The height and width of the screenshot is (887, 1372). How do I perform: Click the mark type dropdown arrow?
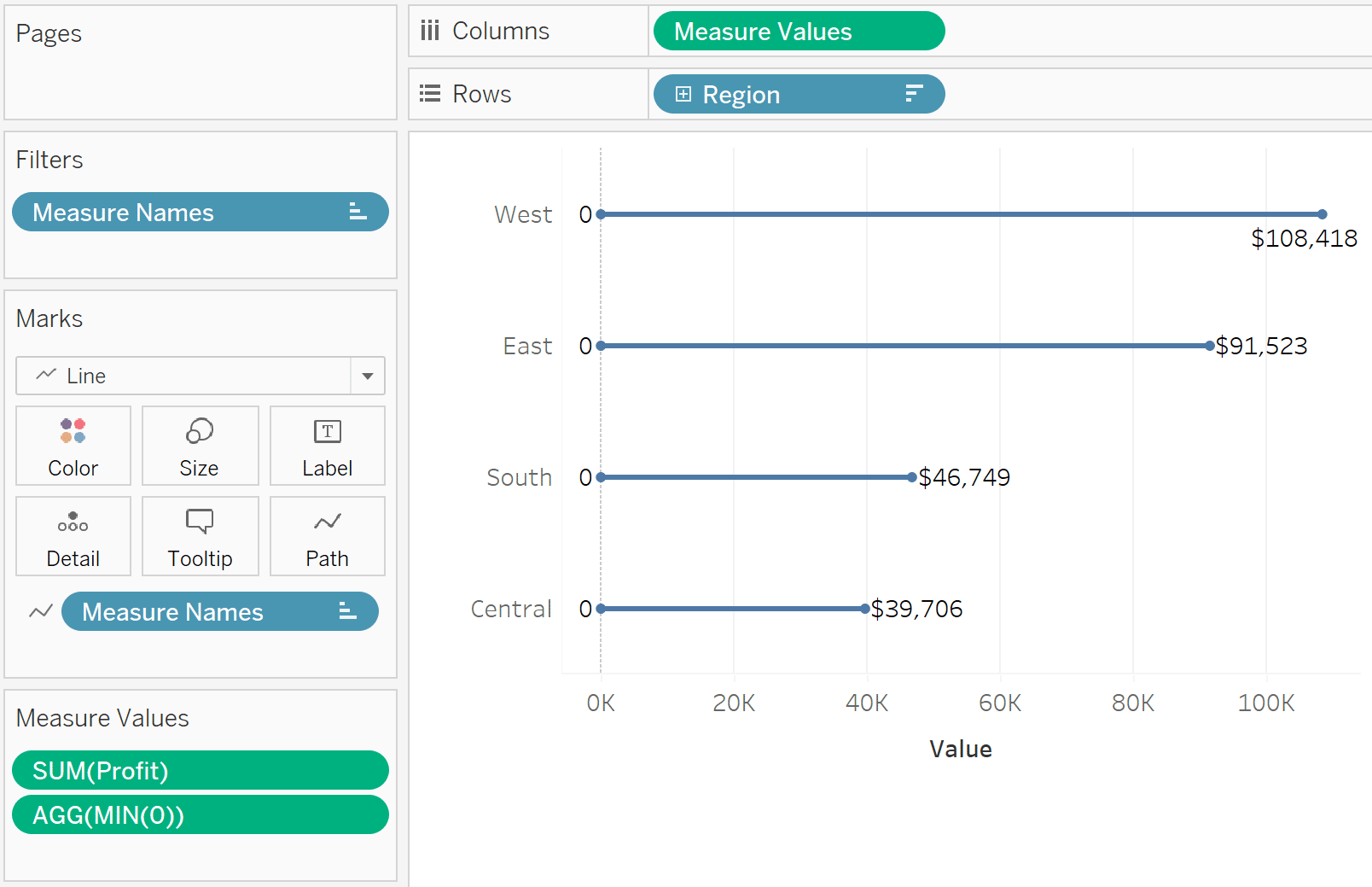[x=368, y=376]
